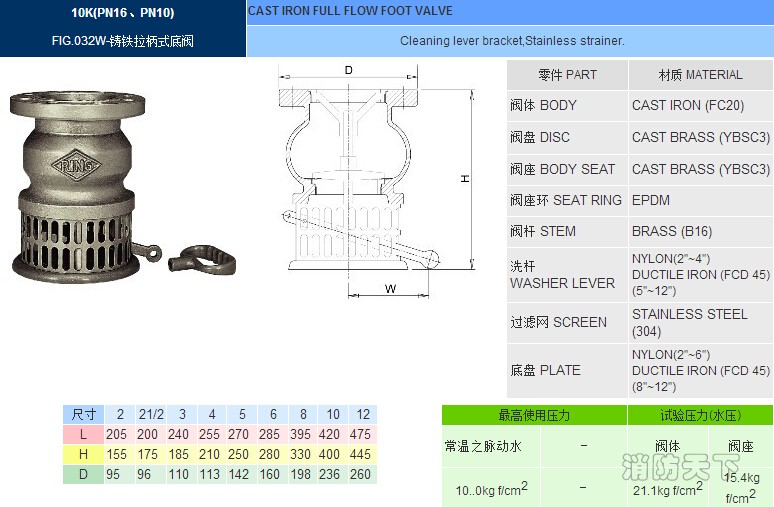Click the D dimension label on drawing

348,70
